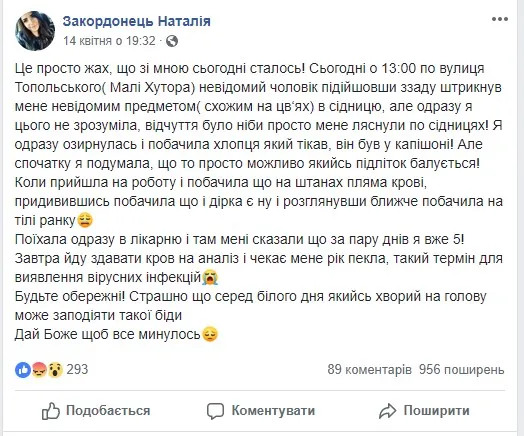Select the Коментувати button
Viewport: 524px width, 436px height.
click(261, 411)
